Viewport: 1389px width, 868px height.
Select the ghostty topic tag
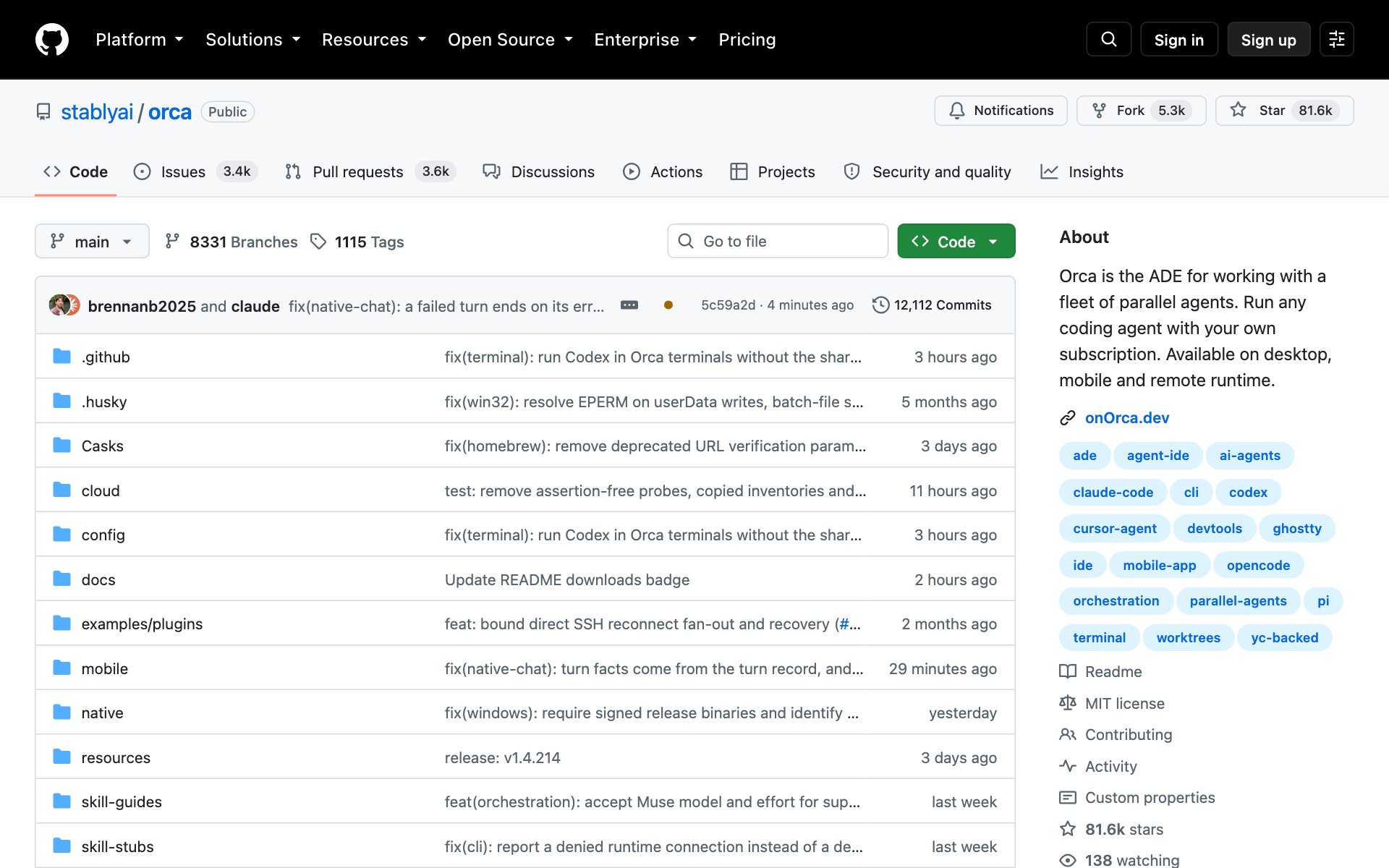click(x=1296, y=529)
